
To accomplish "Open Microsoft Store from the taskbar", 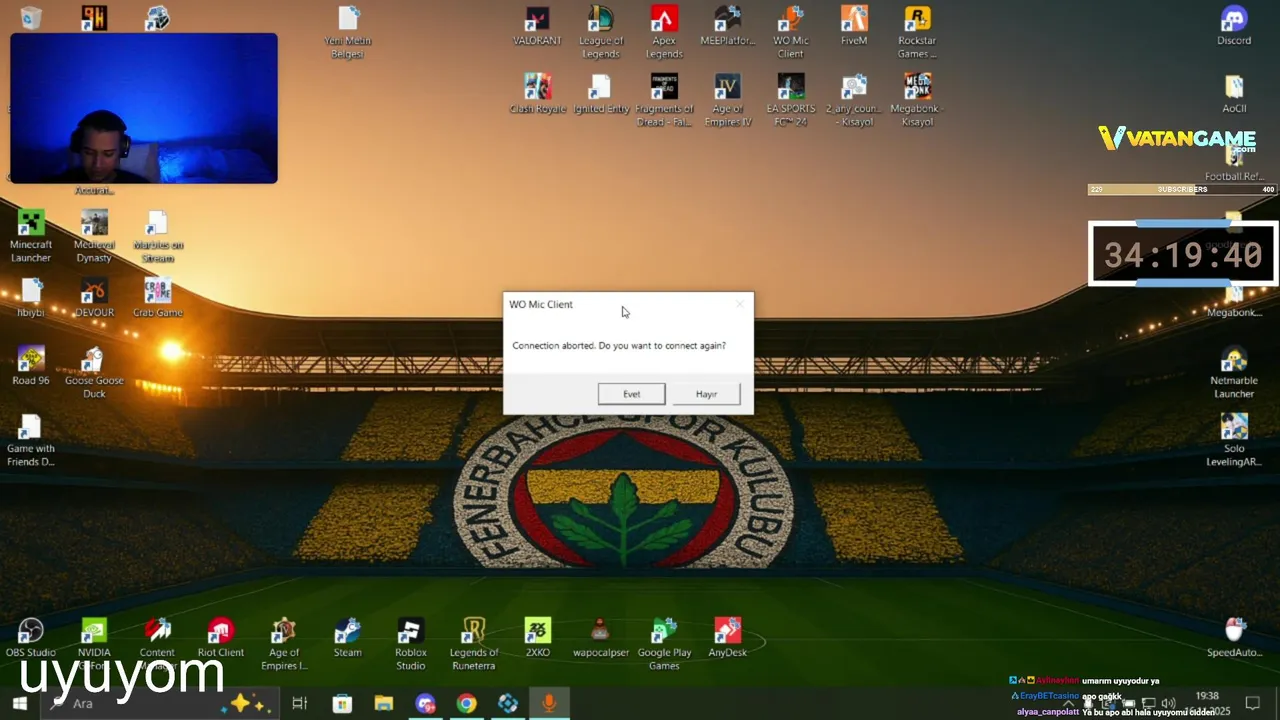I will (342, 704).
